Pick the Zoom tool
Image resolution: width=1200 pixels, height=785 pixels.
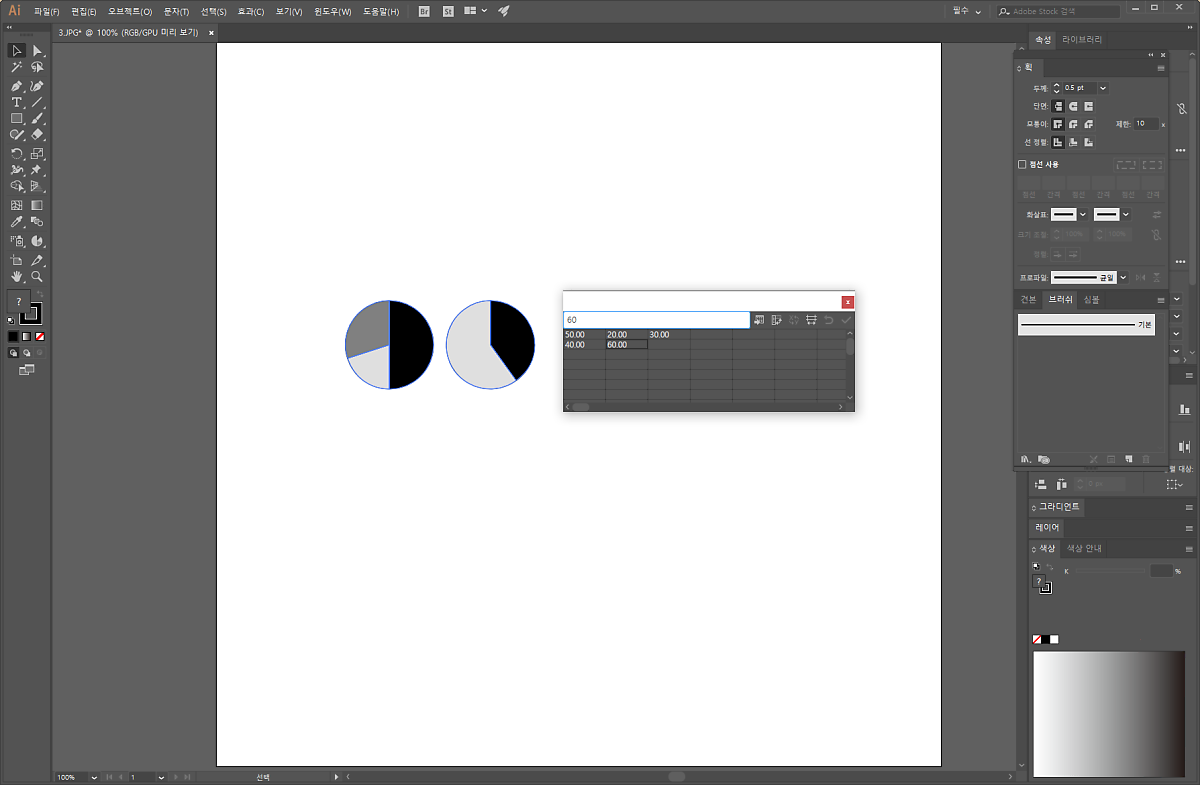tap(37, 277)
